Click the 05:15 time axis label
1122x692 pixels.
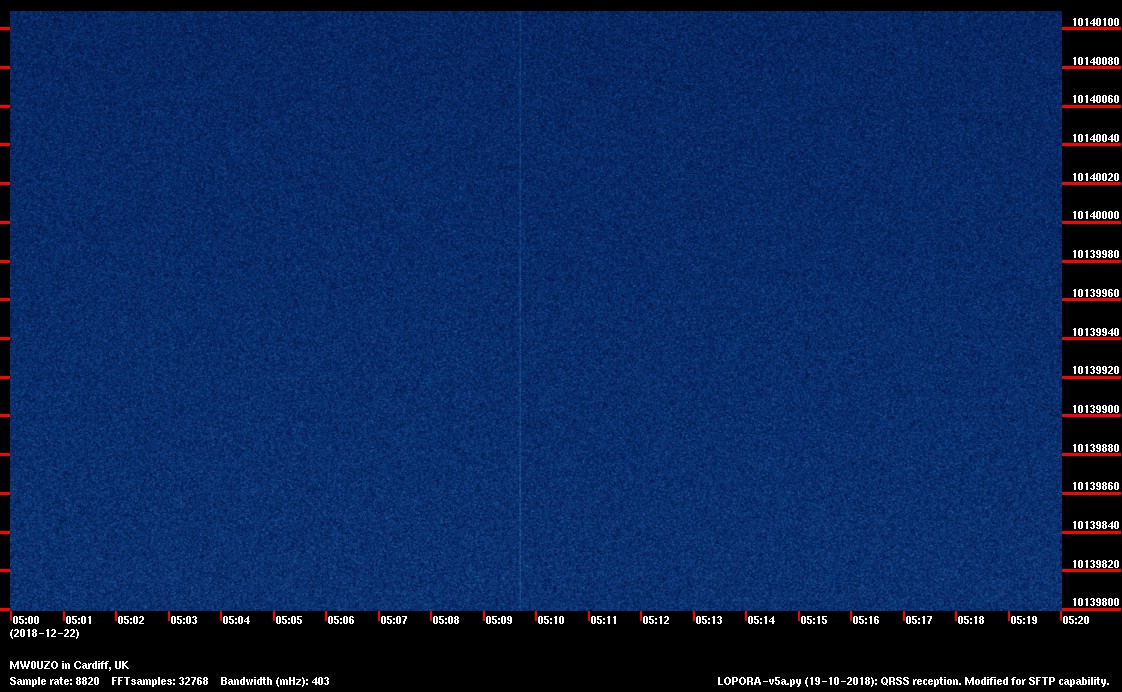click(814, 621)
